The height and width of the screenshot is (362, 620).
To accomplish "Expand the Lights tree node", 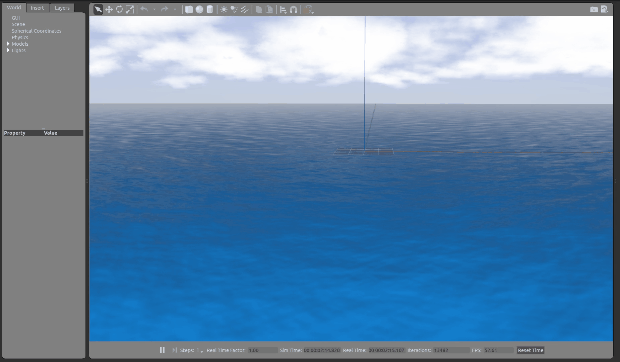I will tap(8, 50).
